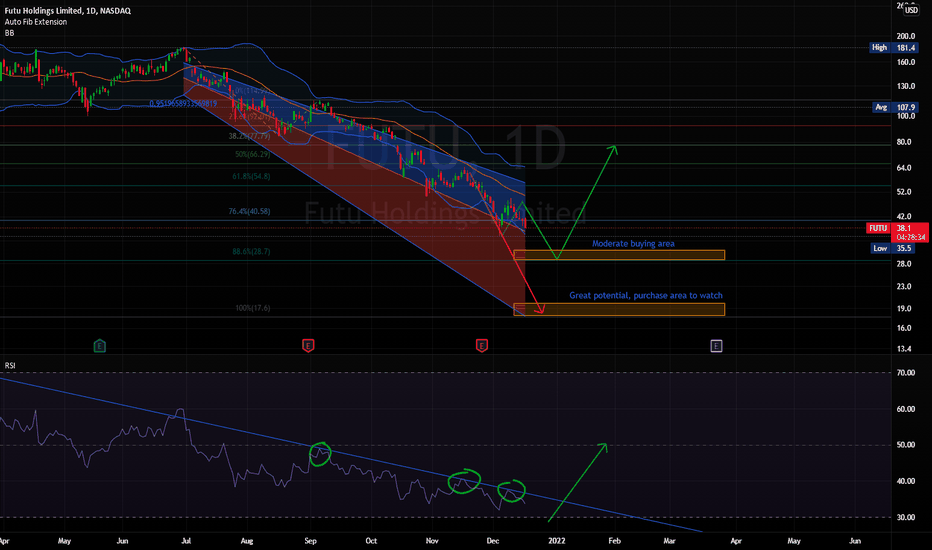Click the 50%(66.29) Fib level label
The width and height of the screenshot is (932, 550).
(252, 154)
